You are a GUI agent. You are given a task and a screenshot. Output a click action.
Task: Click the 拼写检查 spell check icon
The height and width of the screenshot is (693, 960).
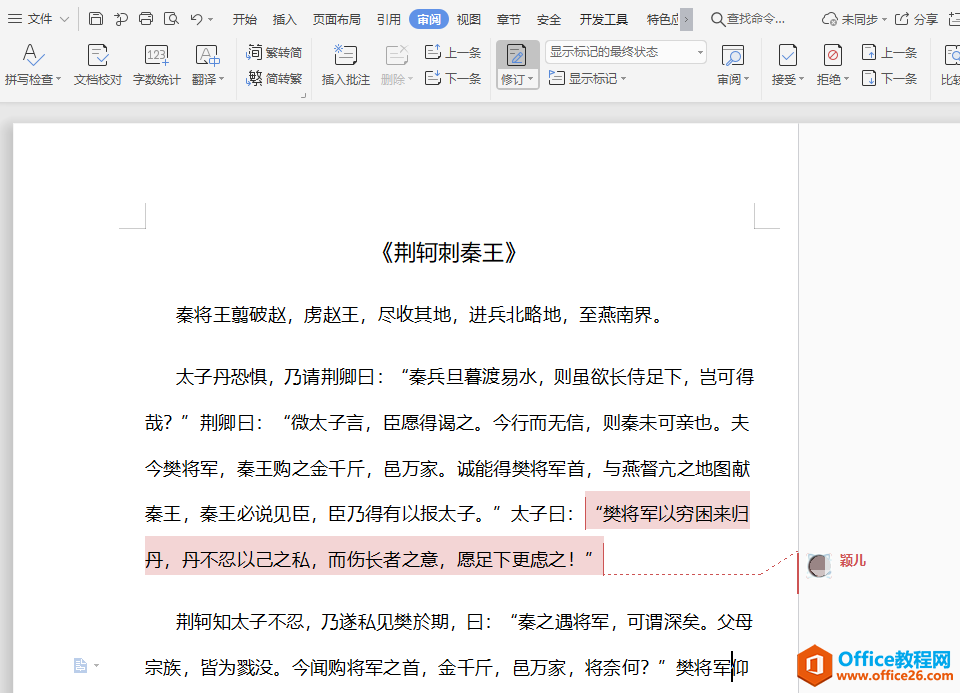point(32,56)
